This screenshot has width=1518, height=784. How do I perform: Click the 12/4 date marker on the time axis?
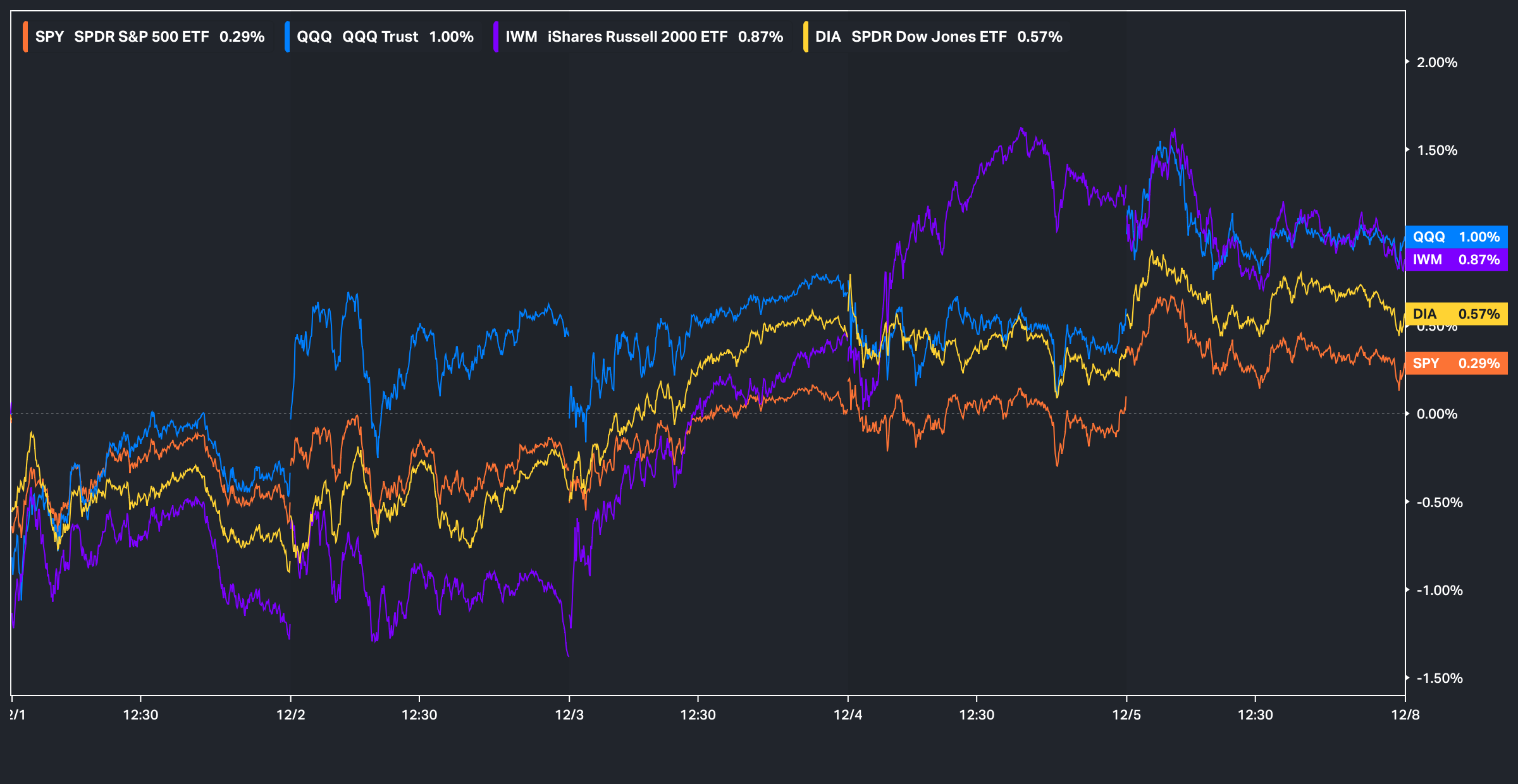pyautogui.click(x=848, y=715)
